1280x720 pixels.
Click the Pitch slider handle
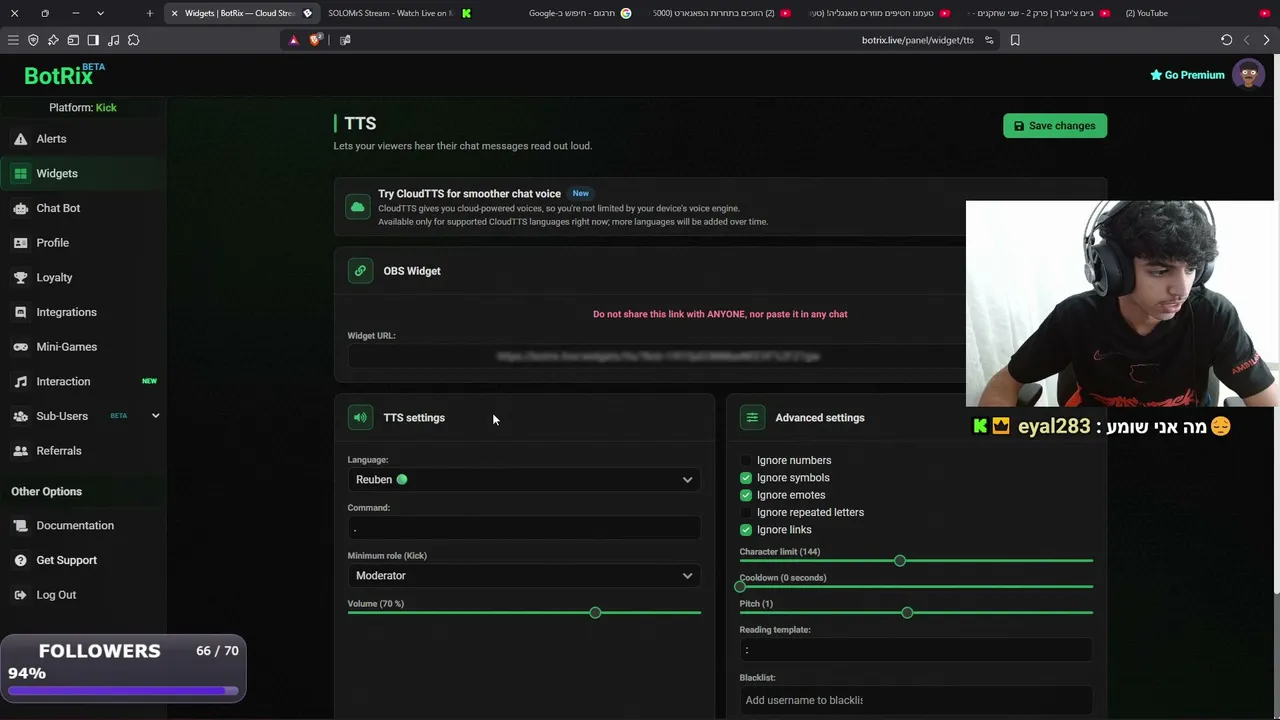907,612
